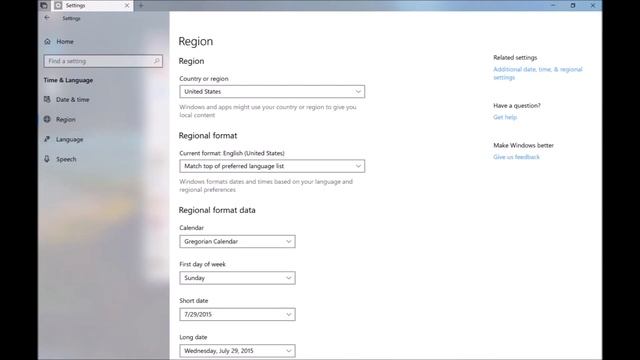Image resolution: width=640 pixels, height=360 pixels.
Task: Open the Short date format dropdown
Action: (238, 314)
